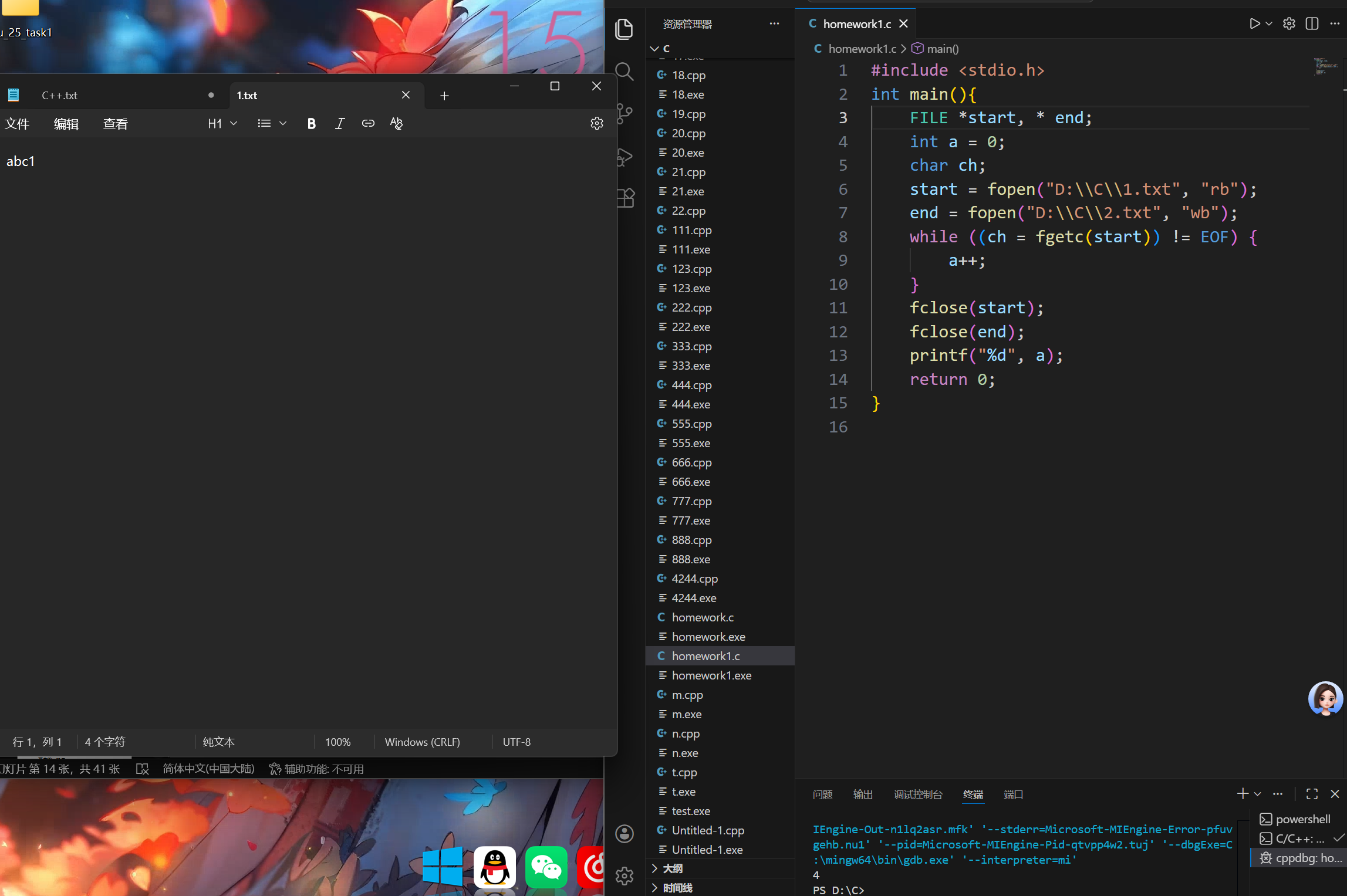The height and width of the screenshot is (896, 1347).
Task: Open homework.c in the file tree
Action: pos(703,617)
